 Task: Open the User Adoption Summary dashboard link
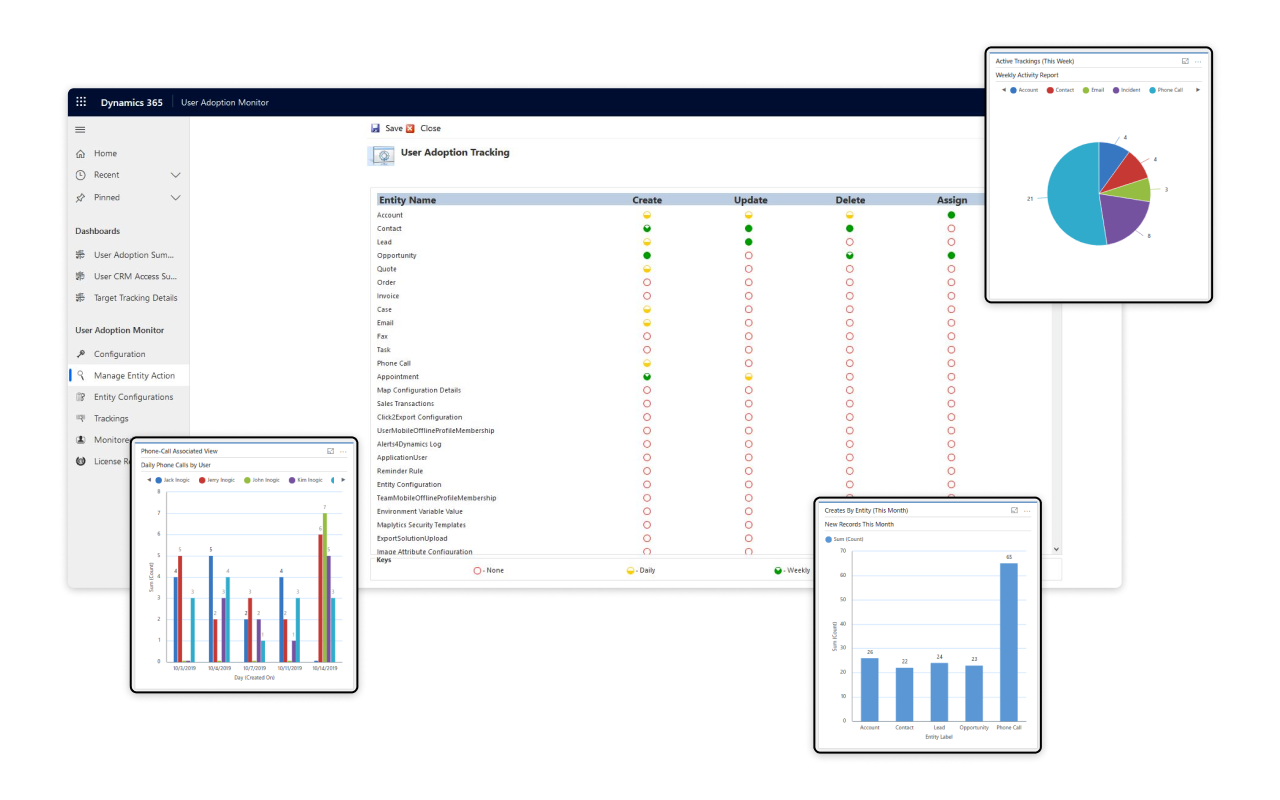pyautogui.click(x=134, y=255)
